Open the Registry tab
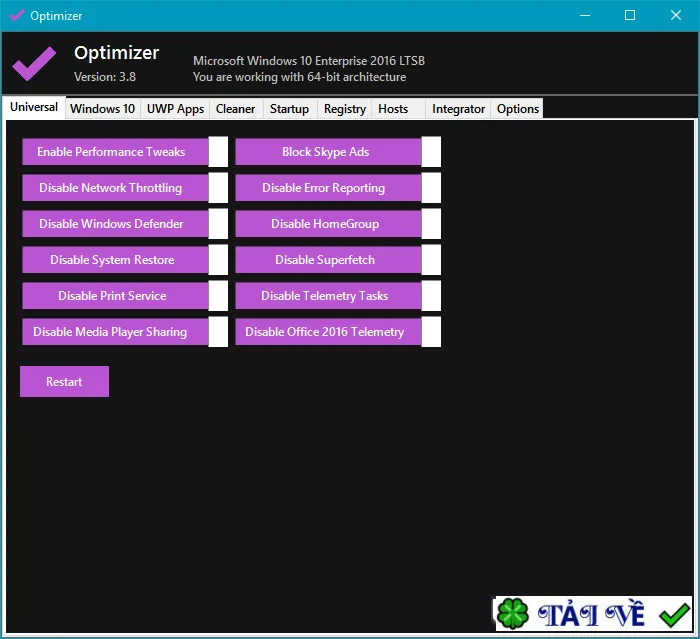The image size is (700, 639). point(345,109)
